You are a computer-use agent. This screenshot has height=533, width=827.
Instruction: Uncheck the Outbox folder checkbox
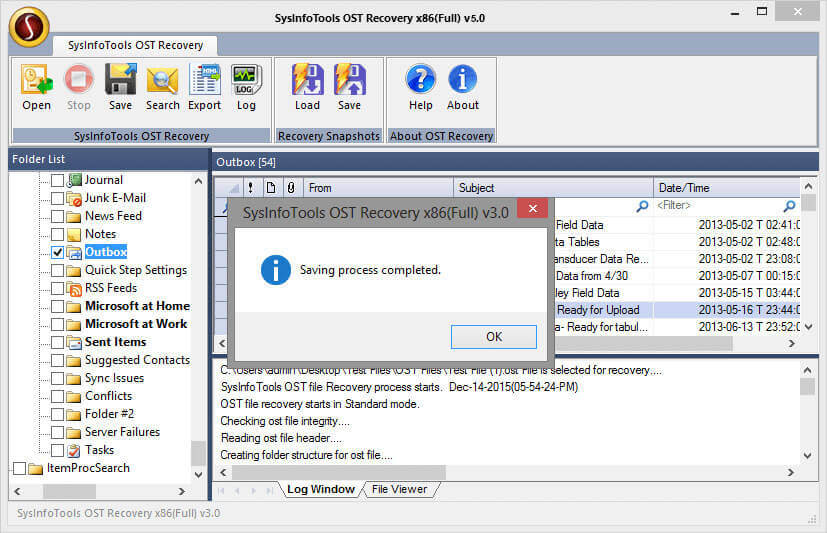[58, 252]
